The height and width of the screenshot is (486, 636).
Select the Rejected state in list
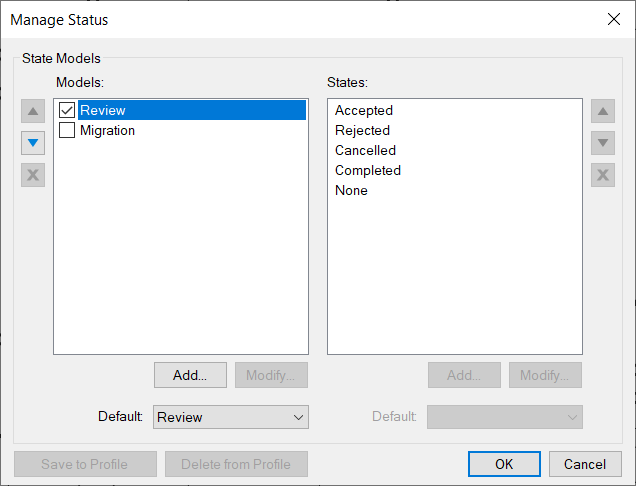pyautogui.click(x=362, y=131)
